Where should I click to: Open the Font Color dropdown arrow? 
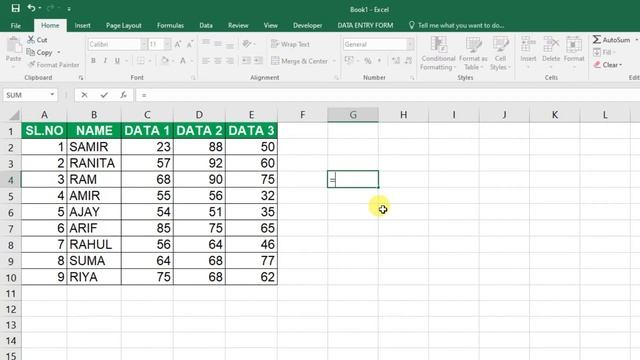point(191,61)
